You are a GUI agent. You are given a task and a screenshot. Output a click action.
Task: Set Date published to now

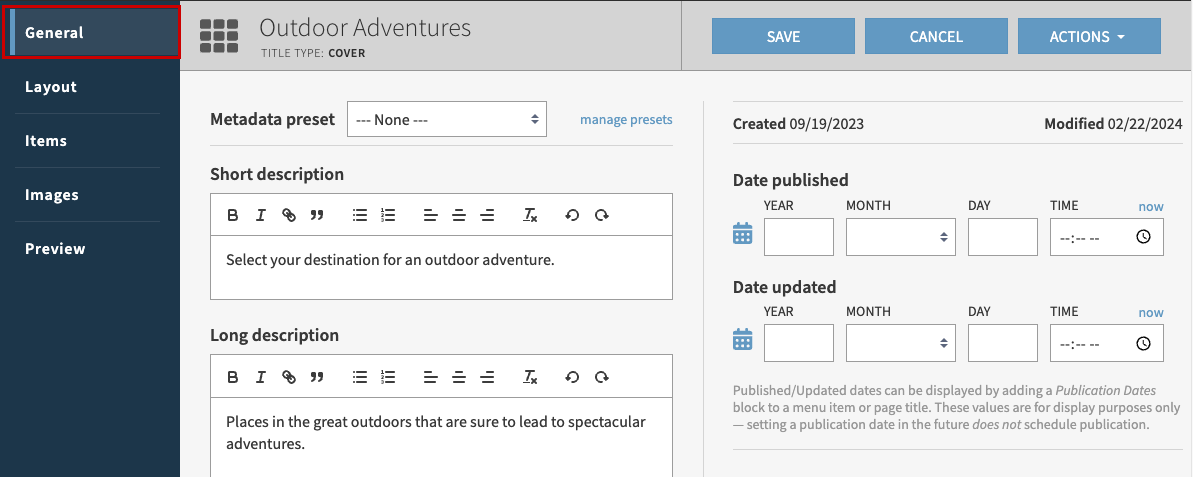1150,207
